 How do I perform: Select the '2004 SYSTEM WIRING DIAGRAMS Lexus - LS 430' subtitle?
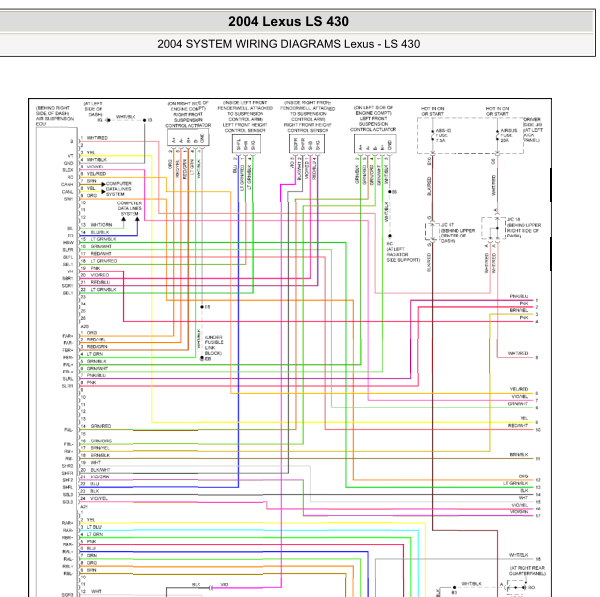click(289, 44)
